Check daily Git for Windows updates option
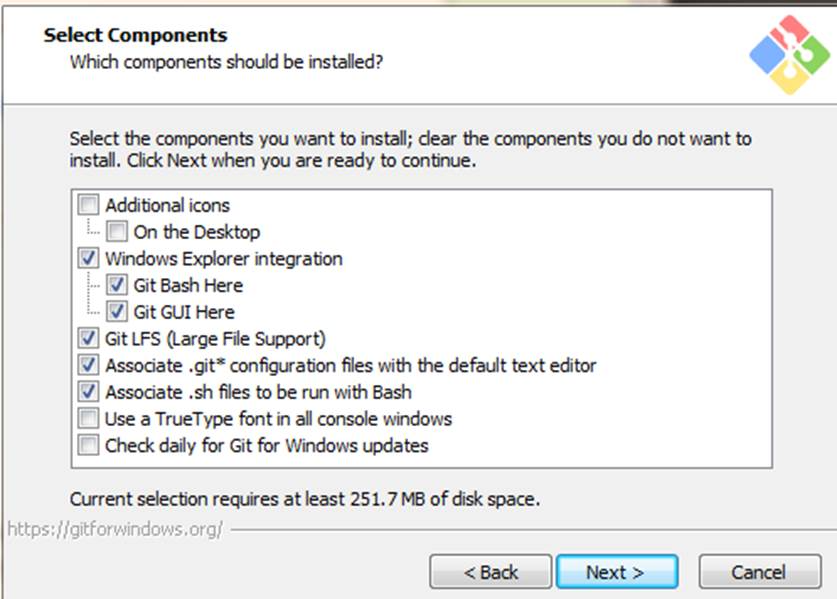 (88, 445)
